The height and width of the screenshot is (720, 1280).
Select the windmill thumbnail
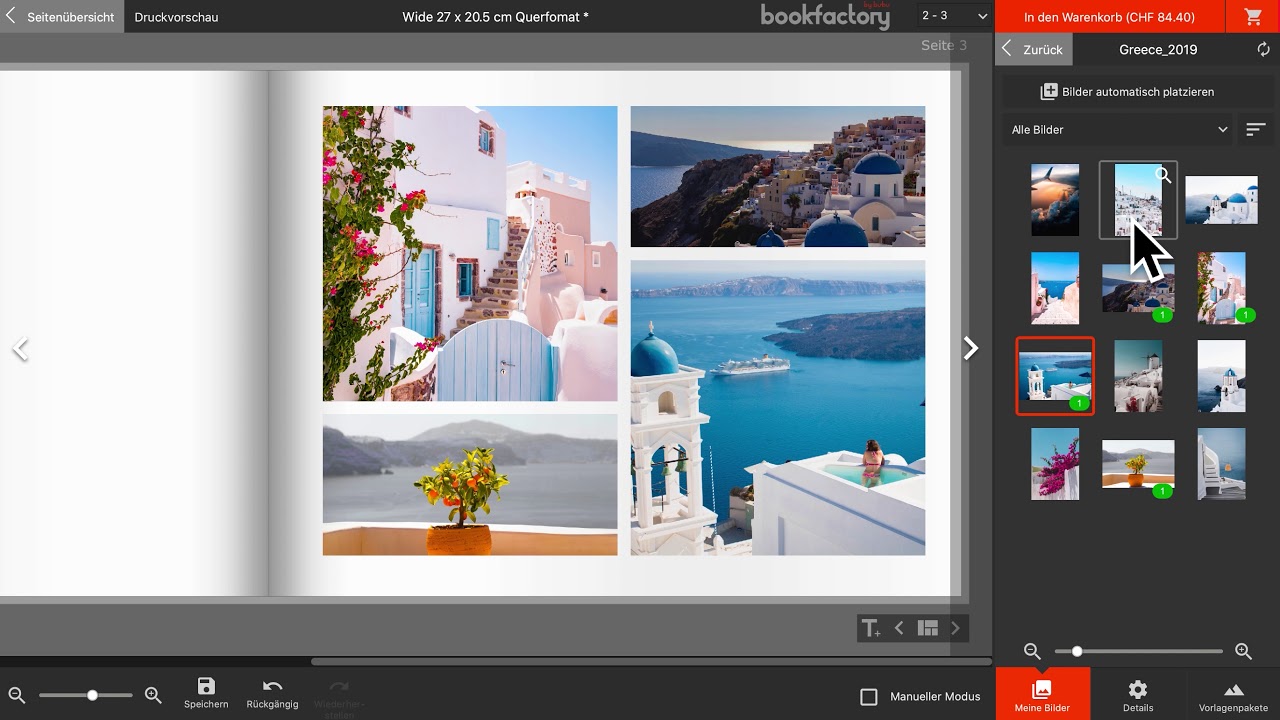click(1138, 376)
